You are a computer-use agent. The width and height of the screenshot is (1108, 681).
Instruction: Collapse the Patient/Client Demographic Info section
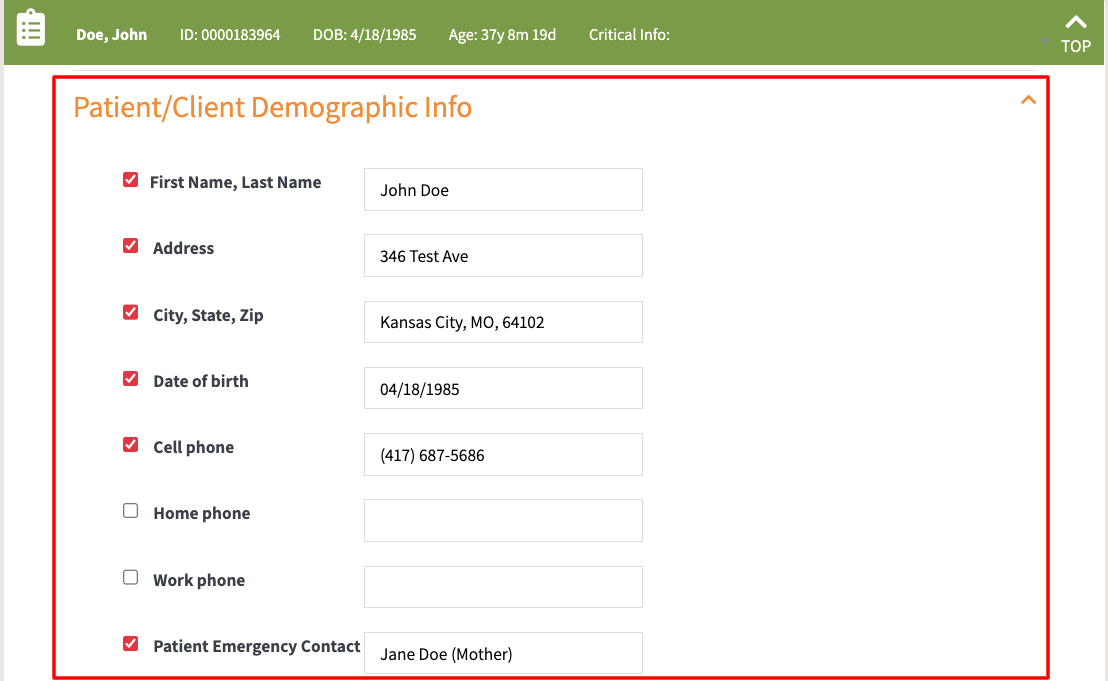coord(1028,100)
